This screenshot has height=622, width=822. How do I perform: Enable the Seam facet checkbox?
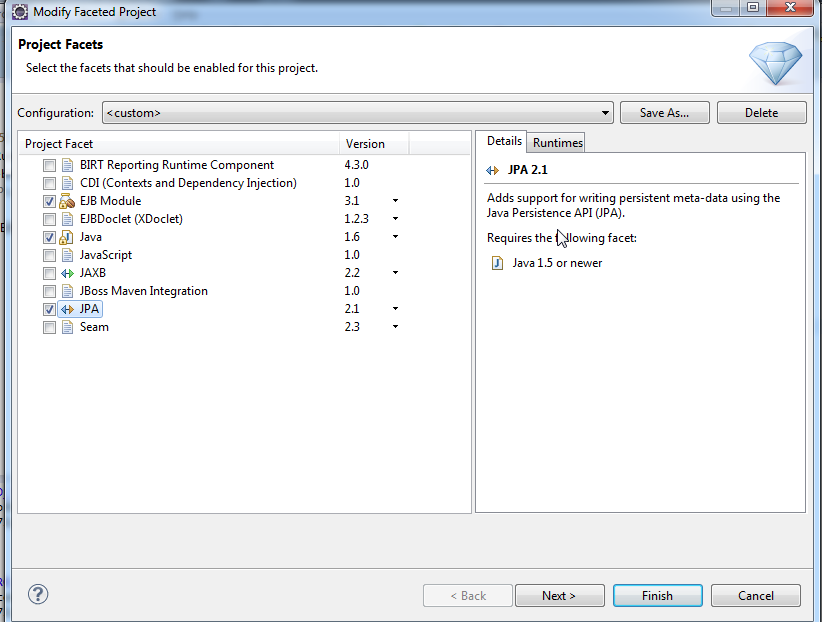[x=50, y=327]
